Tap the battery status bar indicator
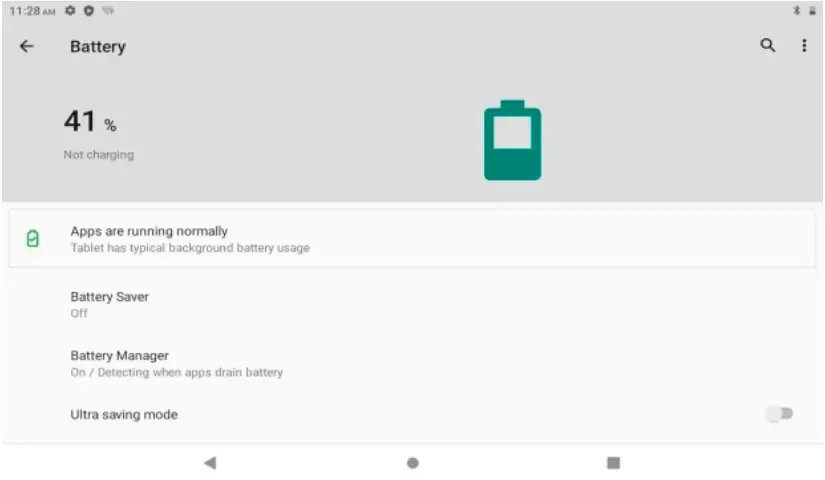This screenshot has width=825, height=480. point(812,11)
